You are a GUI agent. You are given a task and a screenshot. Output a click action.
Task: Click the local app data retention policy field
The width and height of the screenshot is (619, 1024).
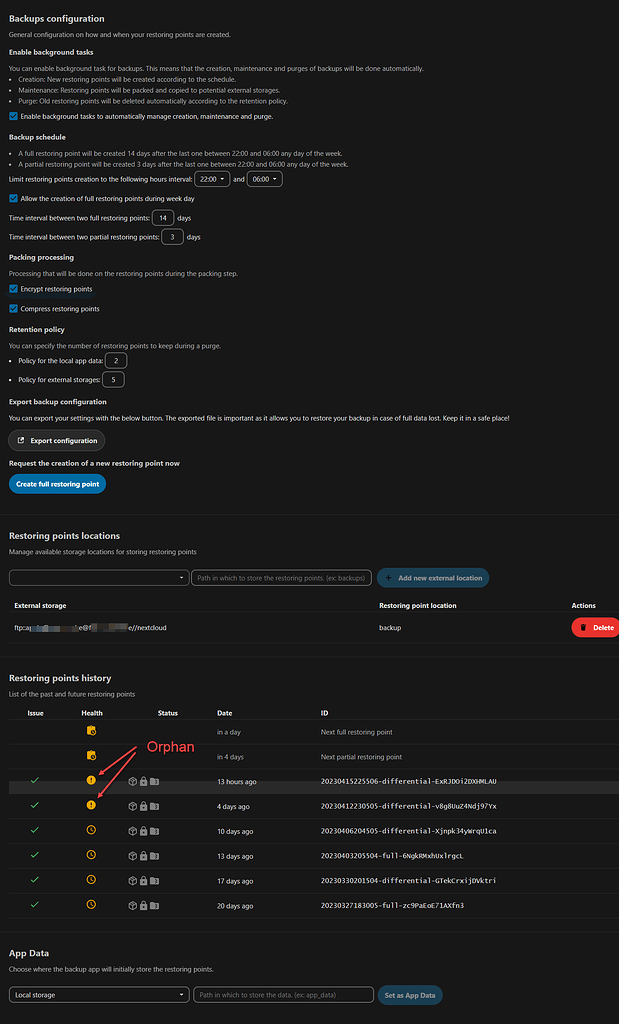click(x=116, y=360)
